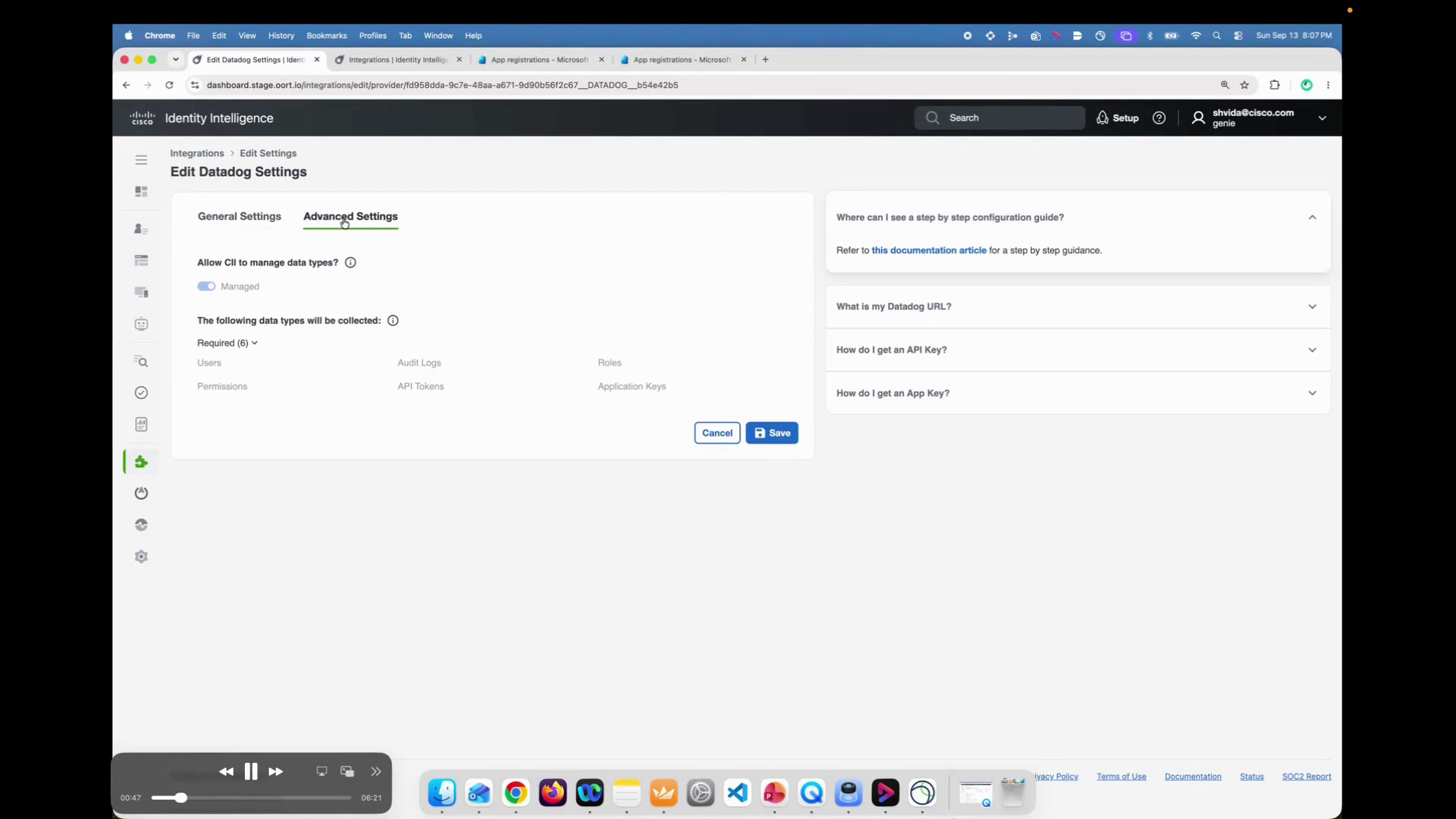
Task: Click the info icon beside data types collected
Action: pos(393,321)
